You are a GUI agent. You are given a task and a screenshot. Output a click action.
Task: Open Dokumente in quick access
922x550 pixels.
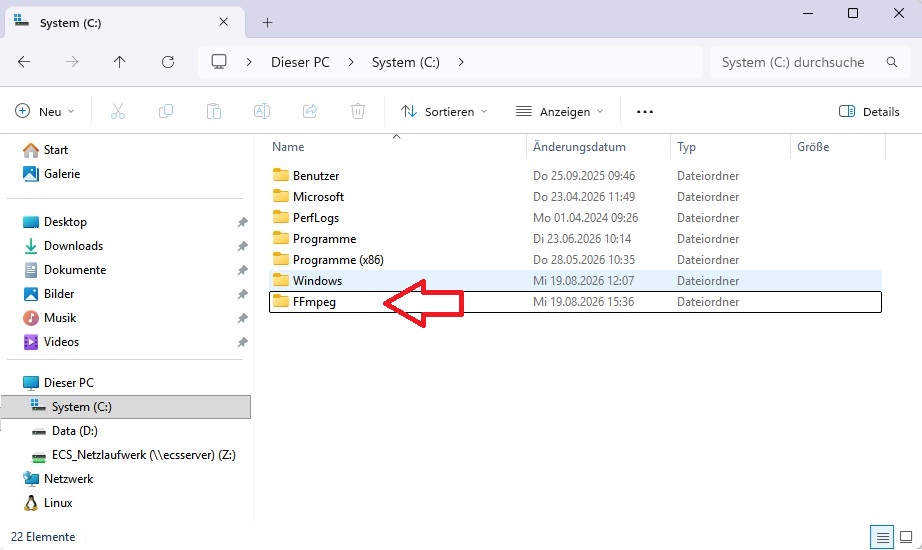click(x=64, y=270)
